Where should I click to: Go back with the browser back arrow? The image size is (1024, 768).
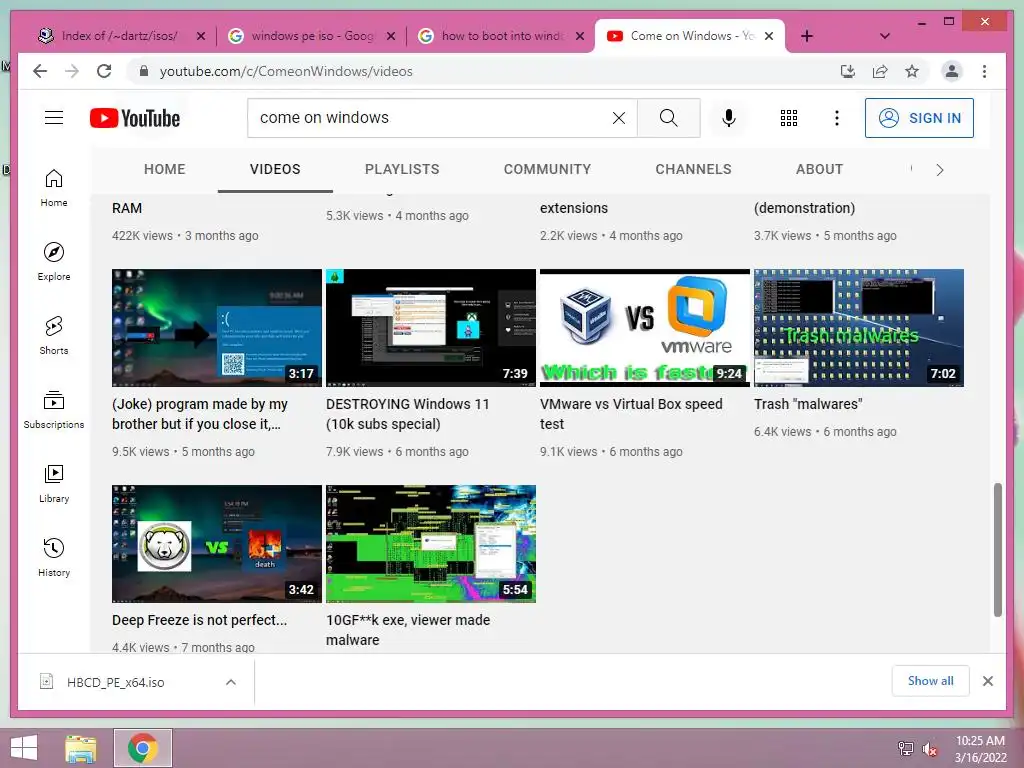point(40,71)
